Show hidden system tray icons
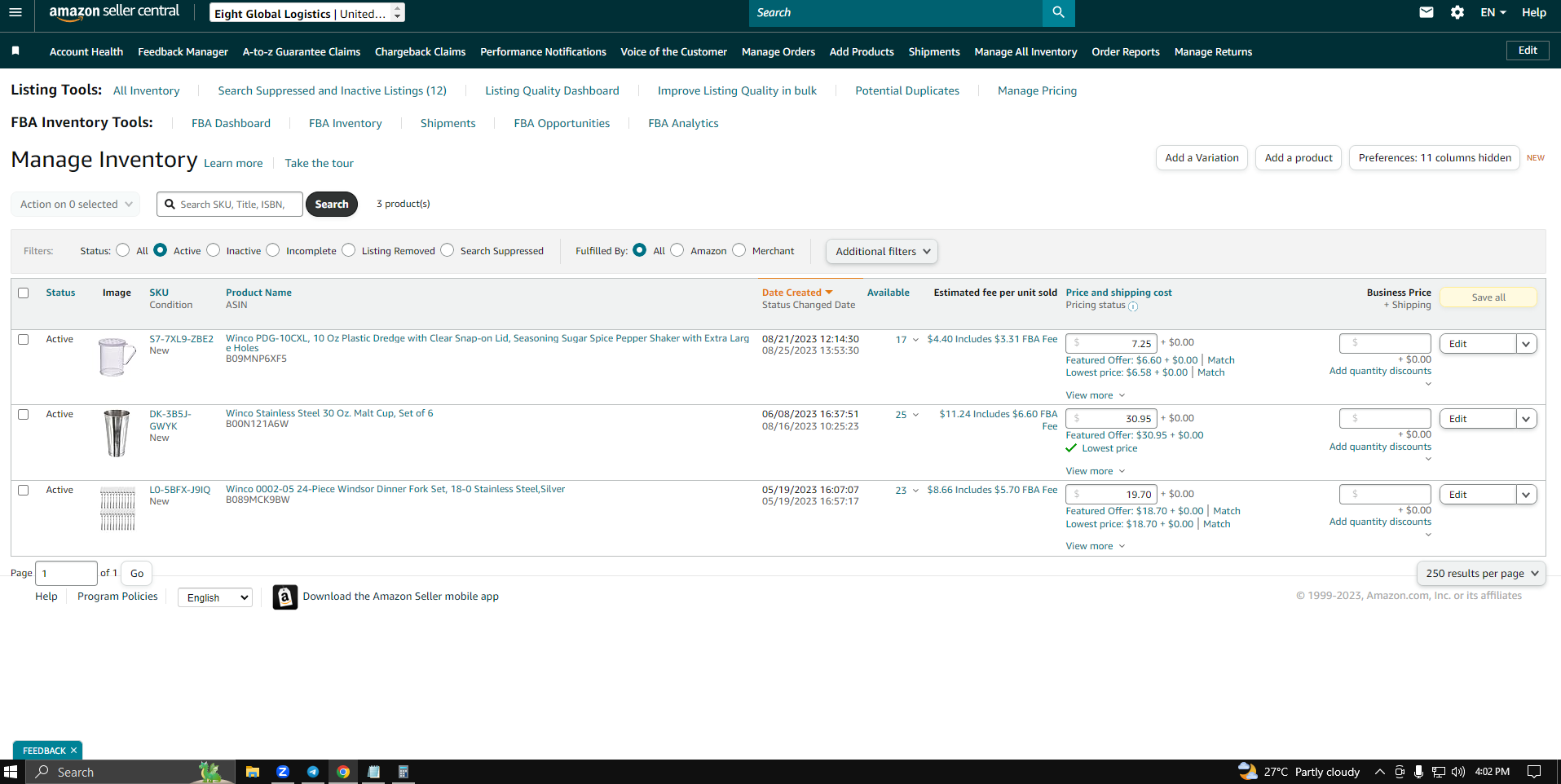The image size is (1561, 784). click(1379, 772)
